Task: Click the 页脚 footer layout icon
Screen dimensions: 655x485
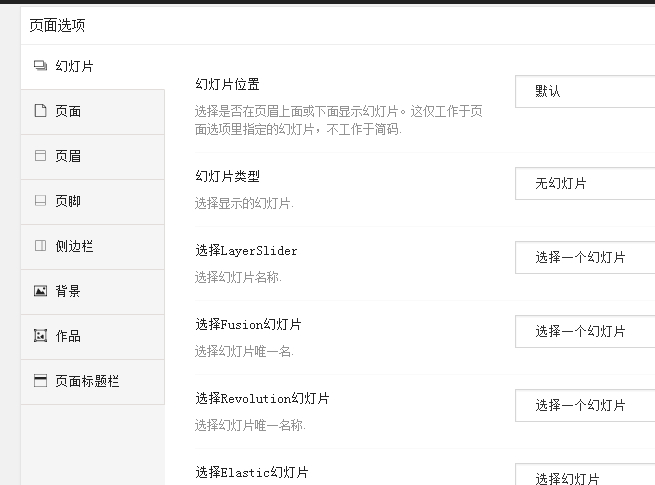Action: point(41,201)
